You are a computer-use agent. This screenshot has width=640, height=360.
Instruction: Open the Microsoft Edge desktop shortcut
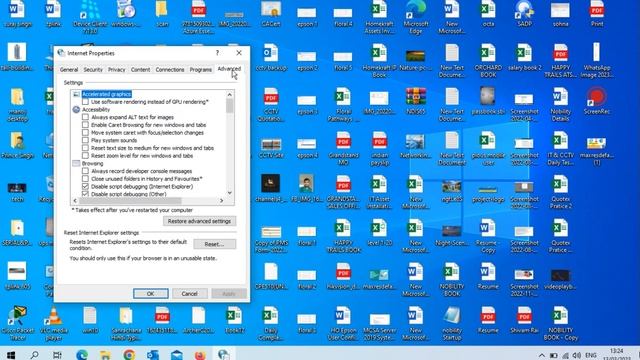point(416,16)
